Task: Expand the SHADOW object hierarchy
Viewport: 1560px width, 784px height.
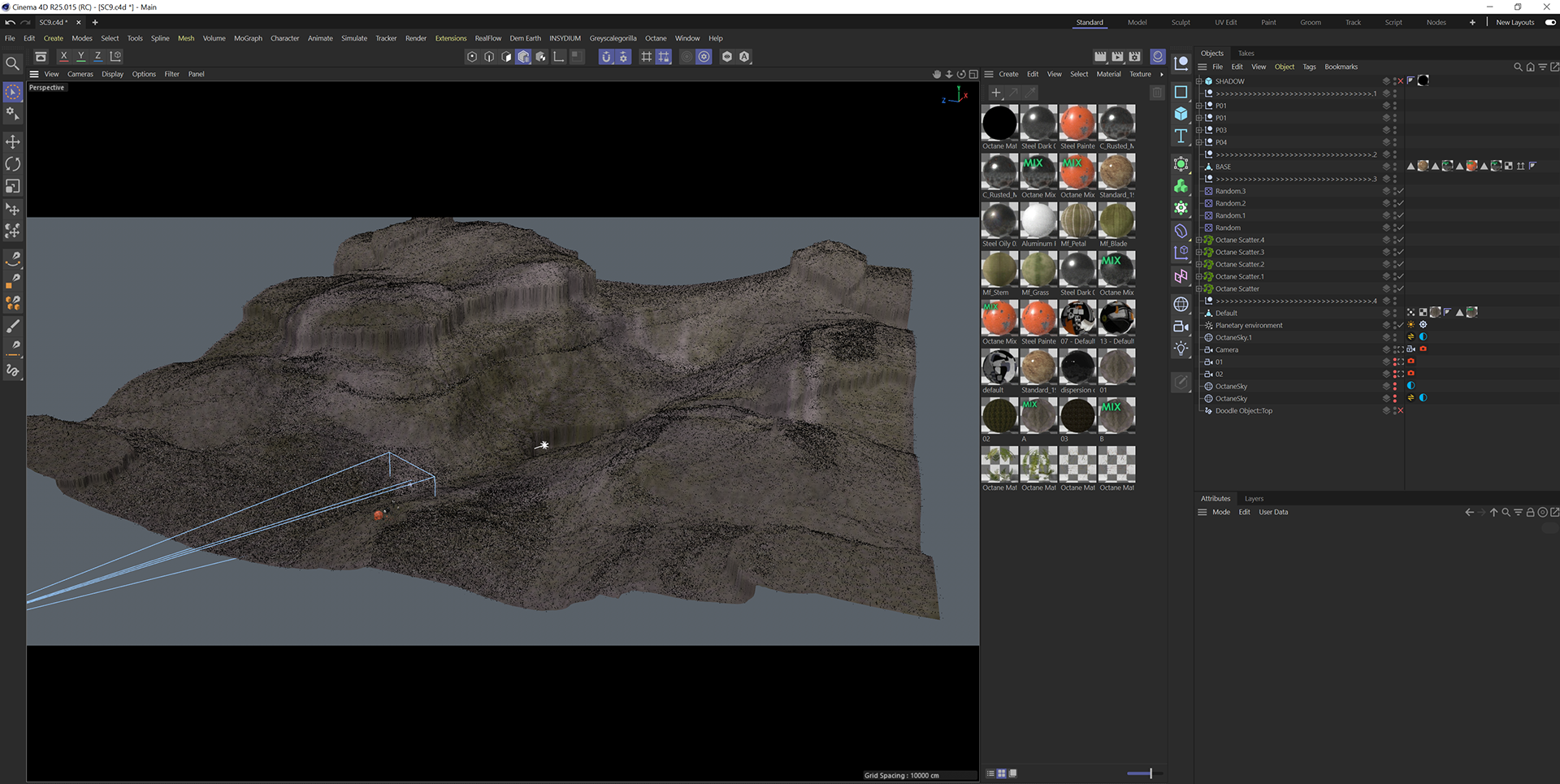Action: pyautogui.click(x=1199, y=81)
